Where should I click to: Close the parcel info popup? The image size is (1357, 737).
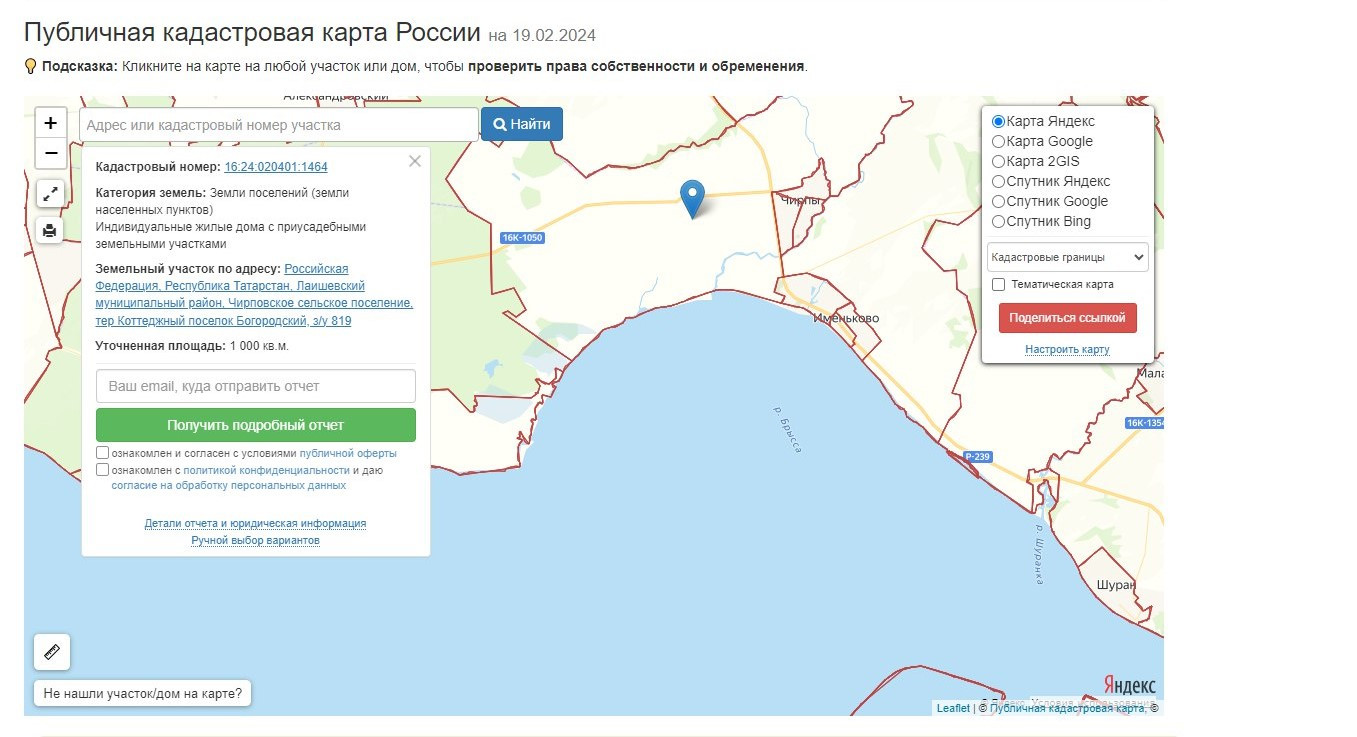415,161
